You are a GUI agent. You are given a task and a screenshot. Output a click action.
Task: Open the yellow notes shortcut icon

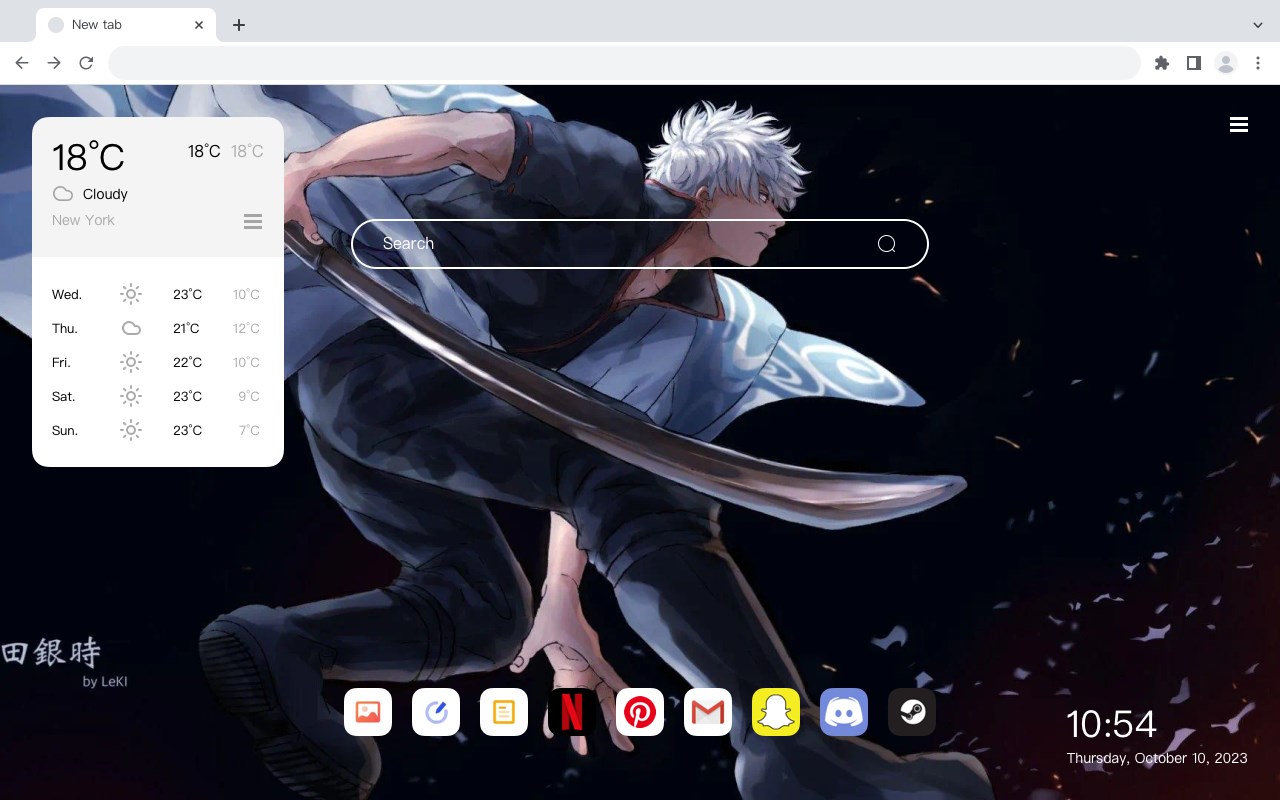pyautogui.click(x=504, y=712)
